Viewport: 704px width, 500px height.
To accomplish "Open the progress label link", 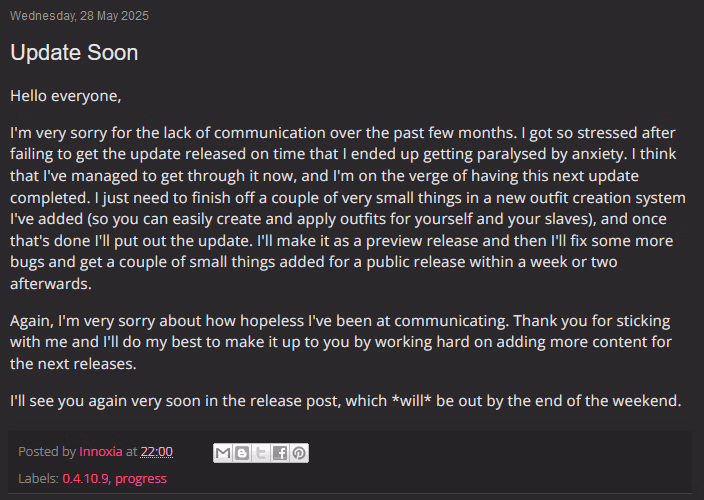I will click(x=141, y=479).
